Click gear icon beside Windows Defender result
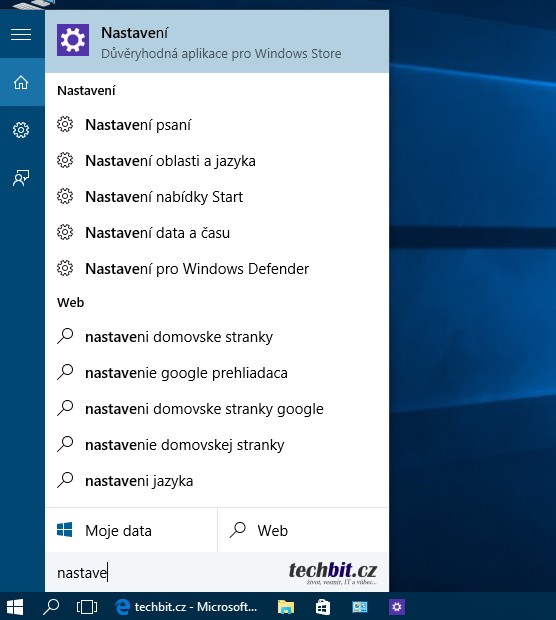Viewport: 556px width, 620px height. (65, 268)
